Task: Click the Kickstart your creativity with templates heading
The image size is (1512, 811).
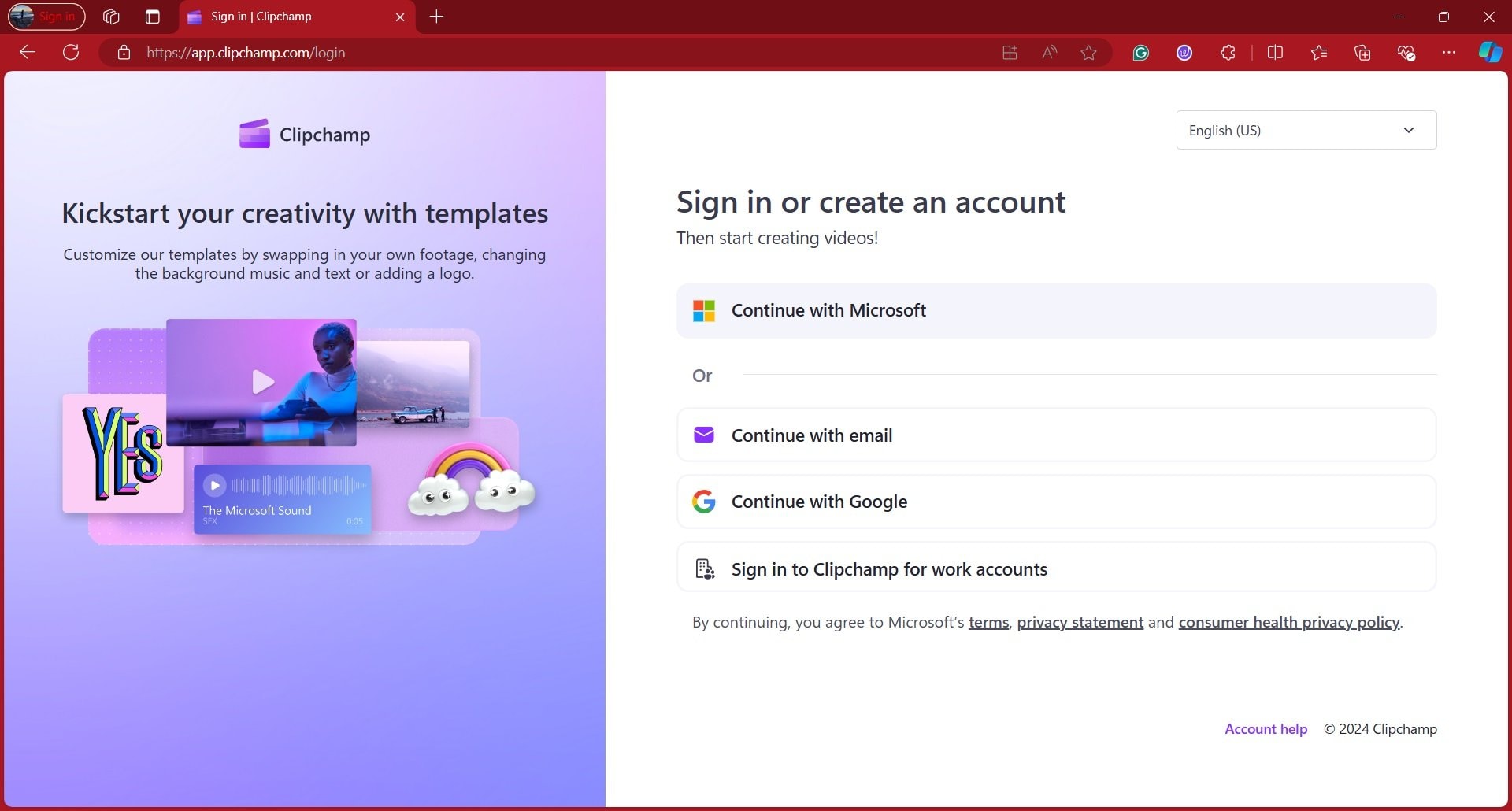Action: (x=305, y=213)
